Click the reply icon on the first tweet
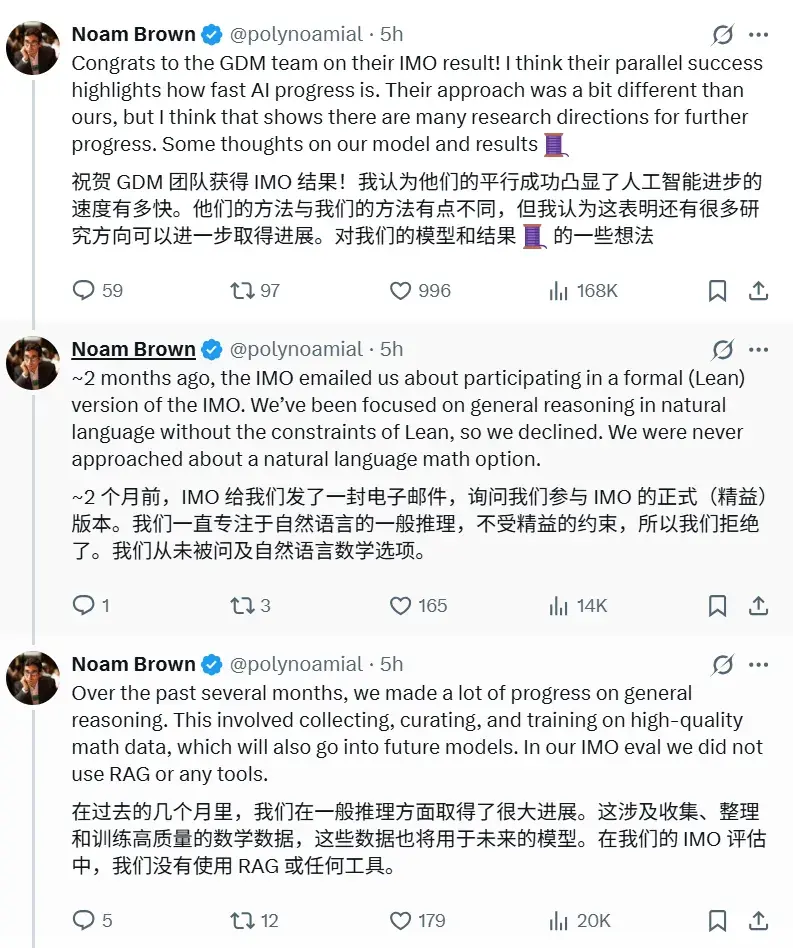793x948 pixels. pyautogui.click(x=81, y=291)
